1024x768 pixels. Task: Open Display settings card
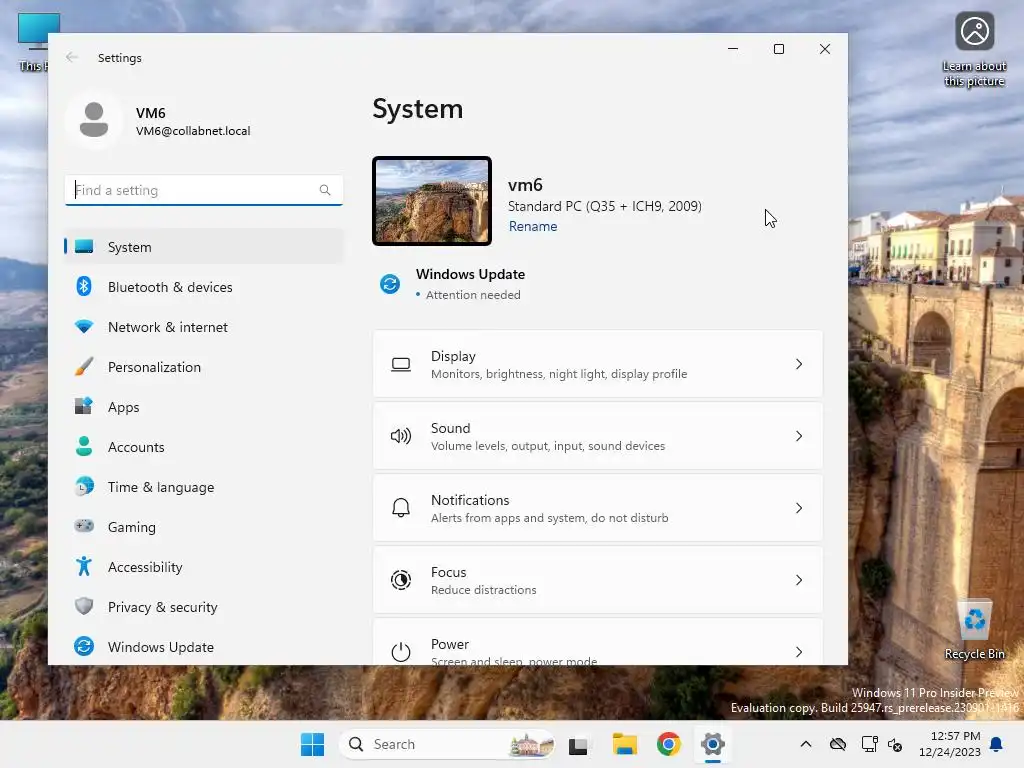coord(598,364)
